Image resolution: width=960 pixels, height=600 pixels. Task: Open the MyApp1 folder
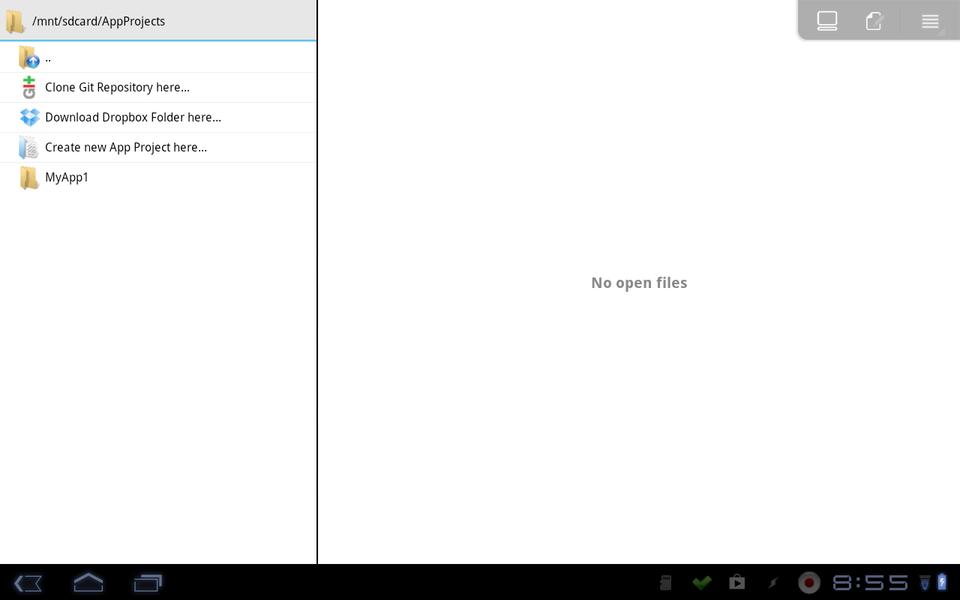point(67,178)
